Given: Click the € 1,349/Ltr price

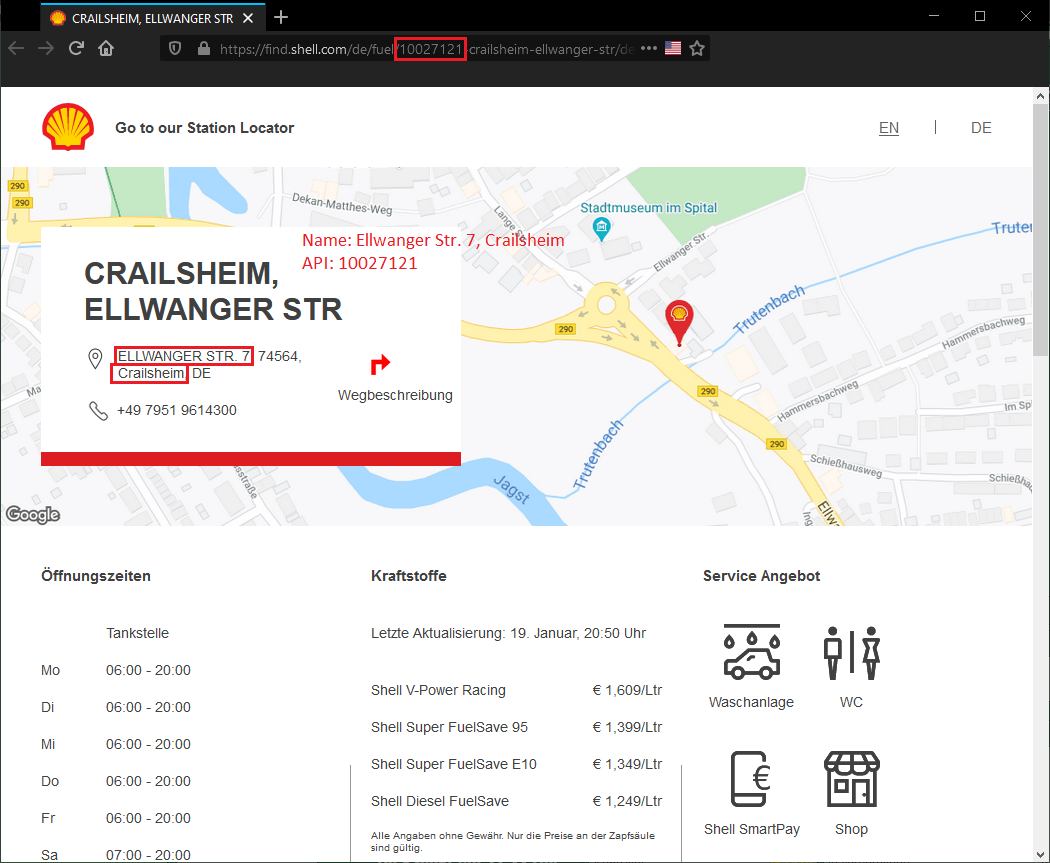Looking at the screenshot, I should tap(627, 764).
